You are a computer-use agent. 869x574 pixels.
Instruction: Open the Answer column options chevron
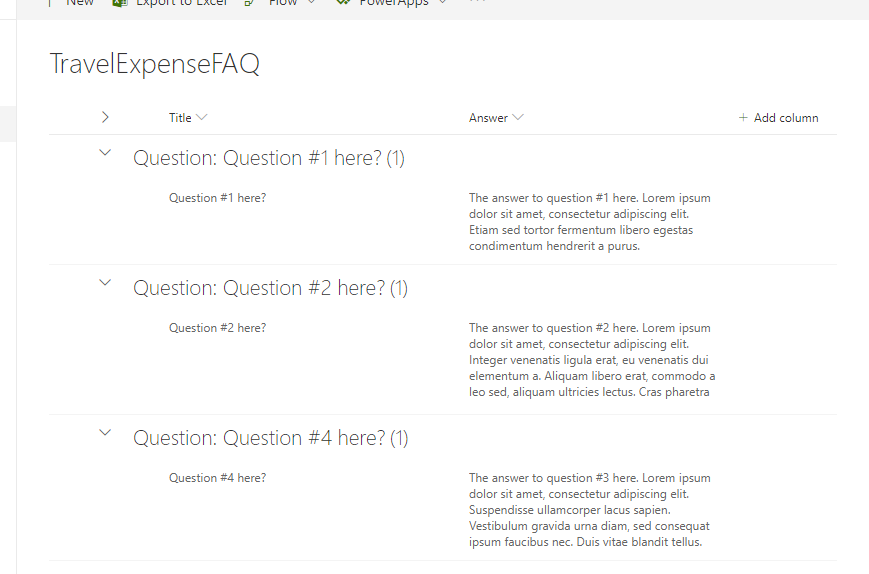(518, 117)
